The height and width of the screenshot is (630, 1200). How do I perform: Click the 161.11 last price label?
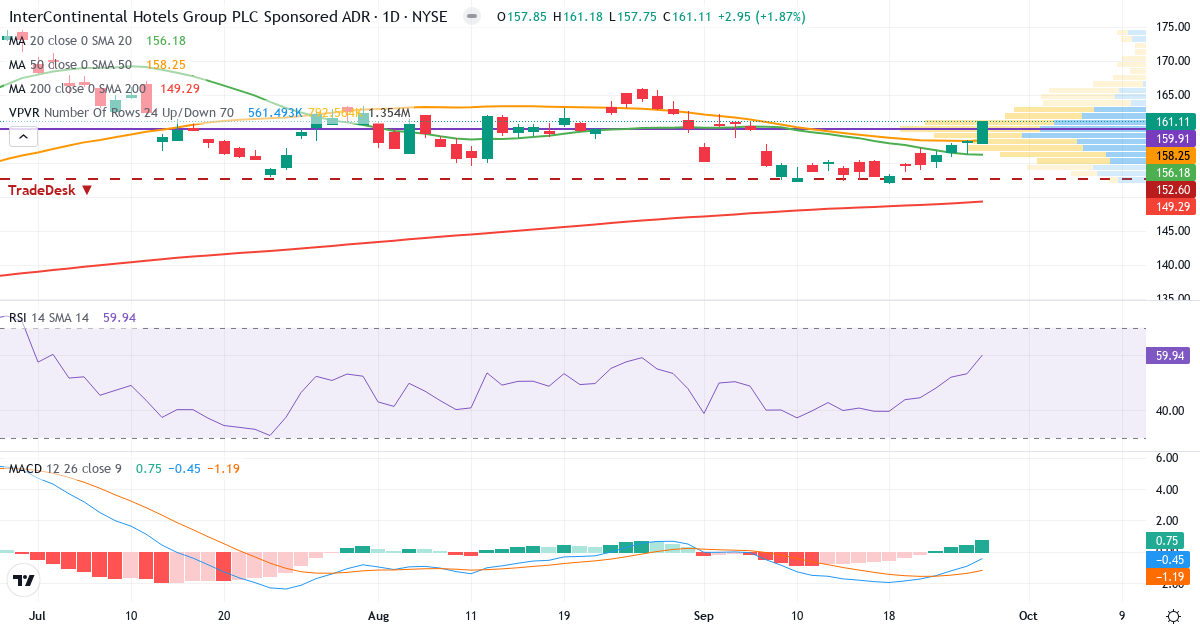pos(1172,121)
